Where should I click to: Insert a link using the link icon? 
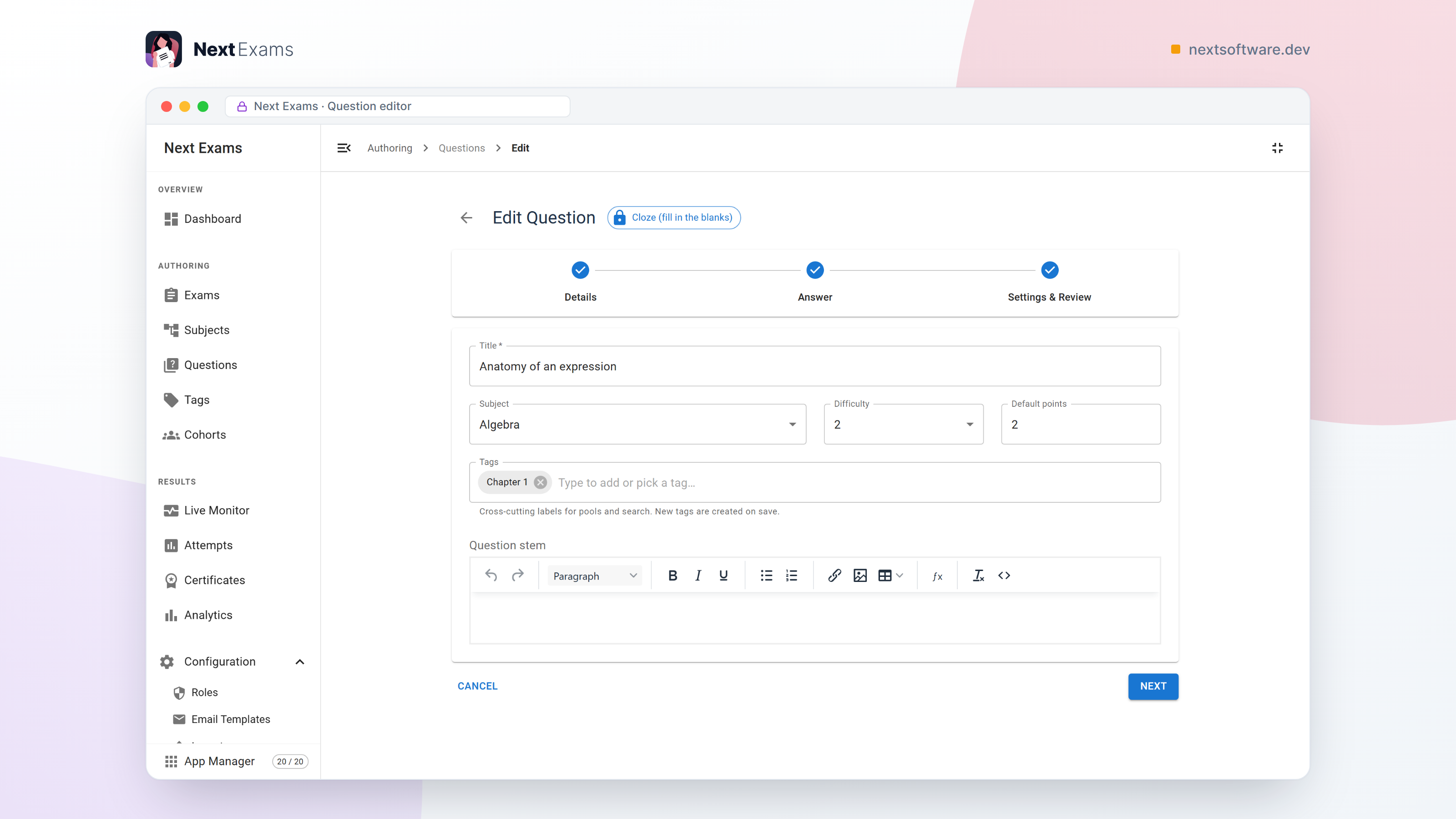point(834,576)
